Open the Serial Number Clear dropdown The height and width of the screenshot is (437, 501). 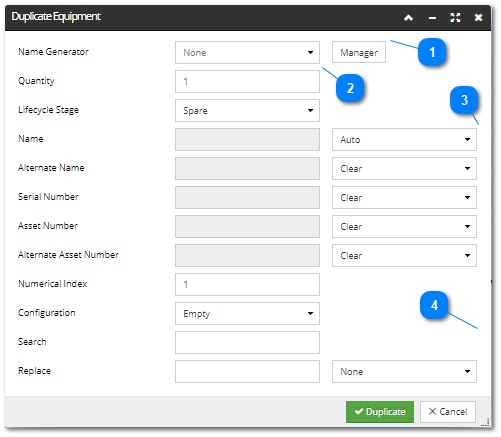click(x=404, y=197)
